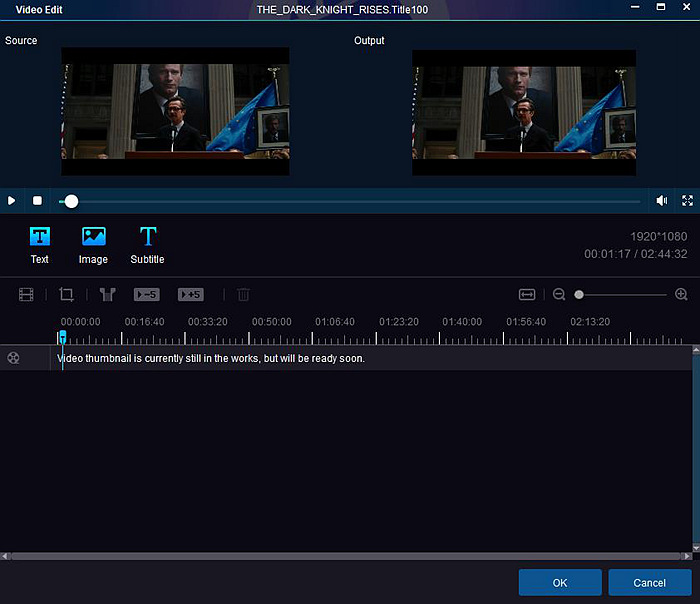Viewport: 700px width, 604px height.
Task: Click the scroll up arrow of the track panel
Action: [696, 350]
